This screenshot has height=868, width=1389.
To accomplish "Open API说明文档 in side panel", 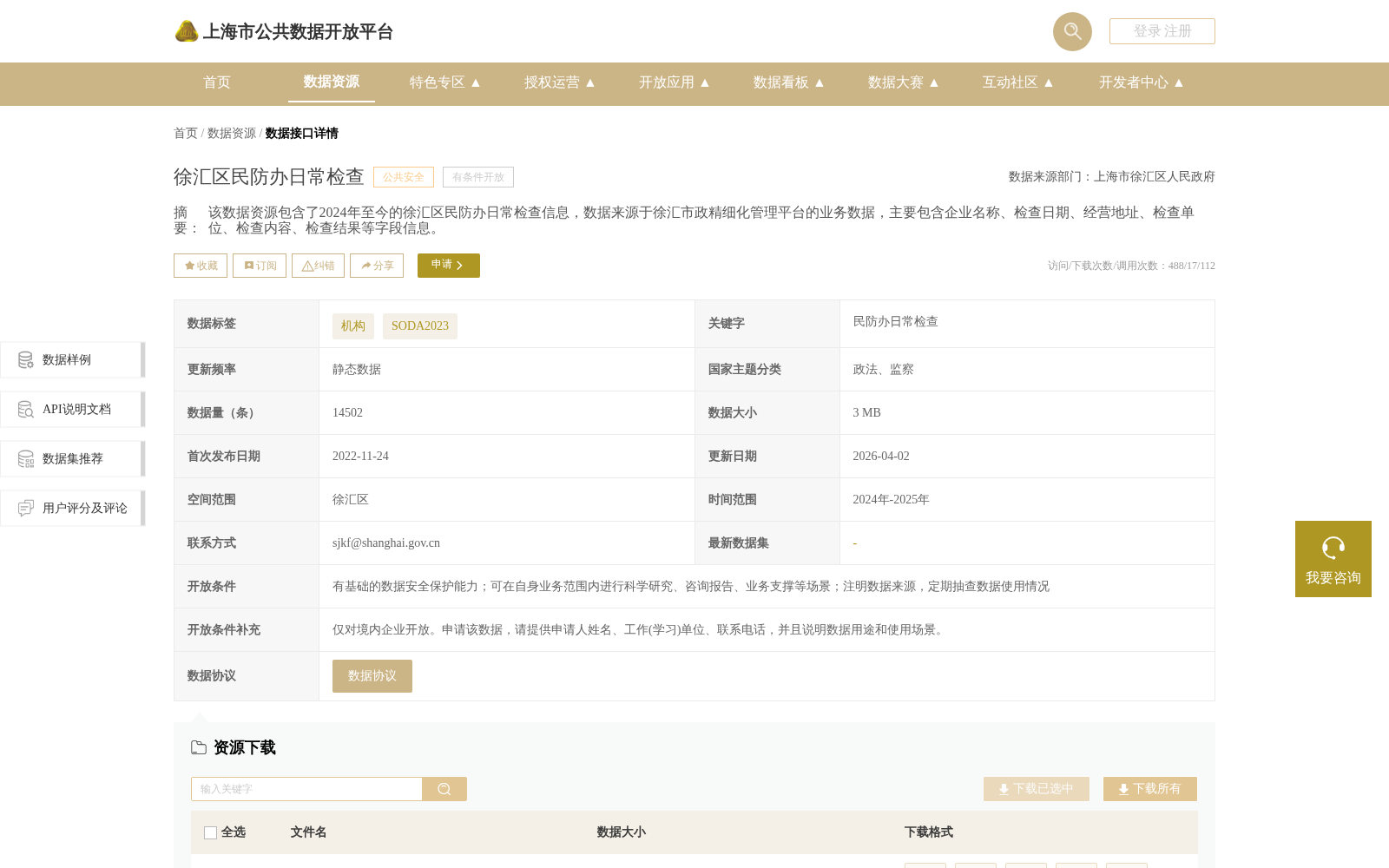I will [73, 409].
